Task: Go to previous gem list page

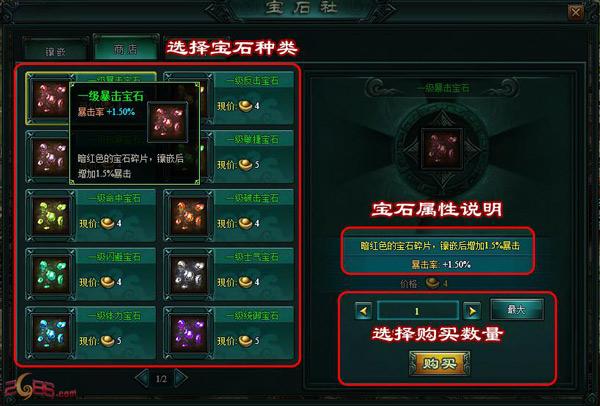Action: point(142,378)
